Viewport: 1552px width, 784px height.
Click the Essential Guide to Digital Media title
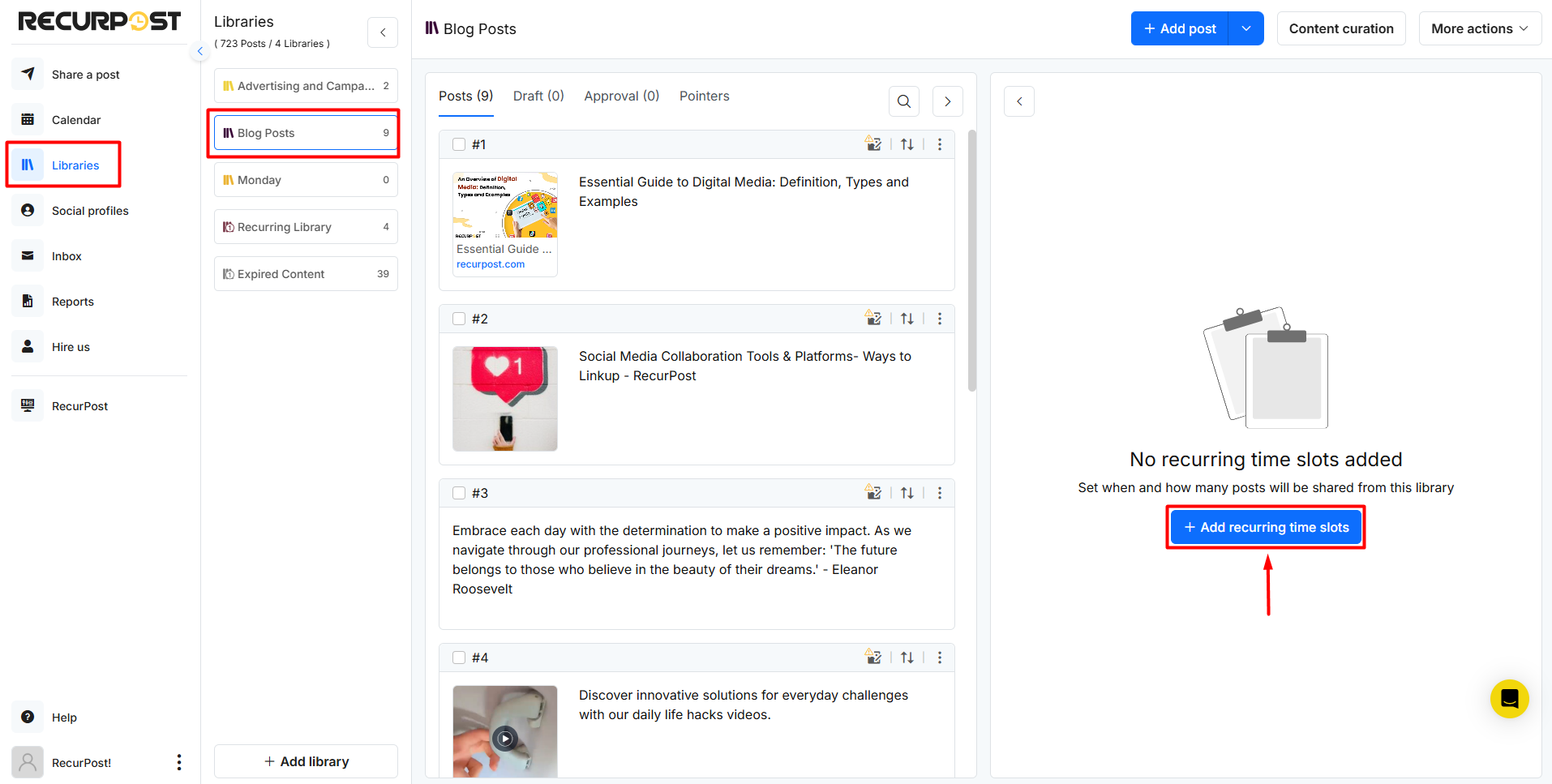coord(744,191)
